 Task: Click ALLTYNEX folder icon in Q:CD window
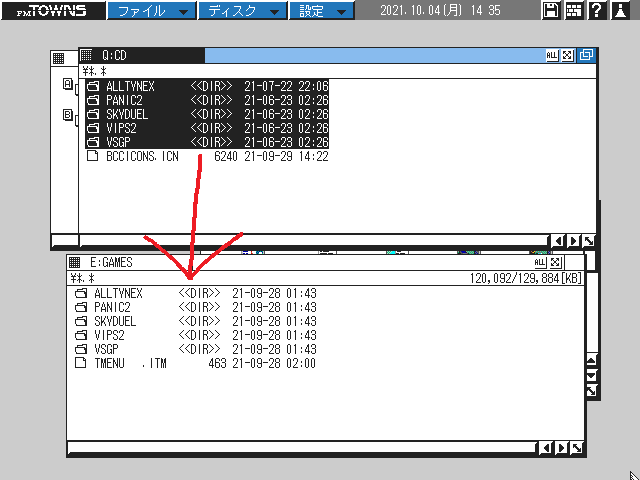click(x=93, y=86)
